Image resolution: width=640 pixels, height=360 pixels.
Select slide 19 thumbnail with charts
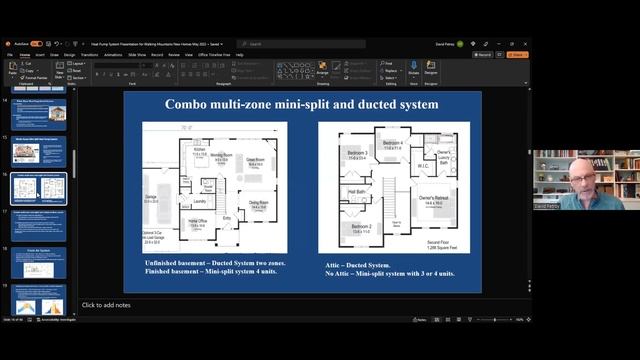coord(39,300)
